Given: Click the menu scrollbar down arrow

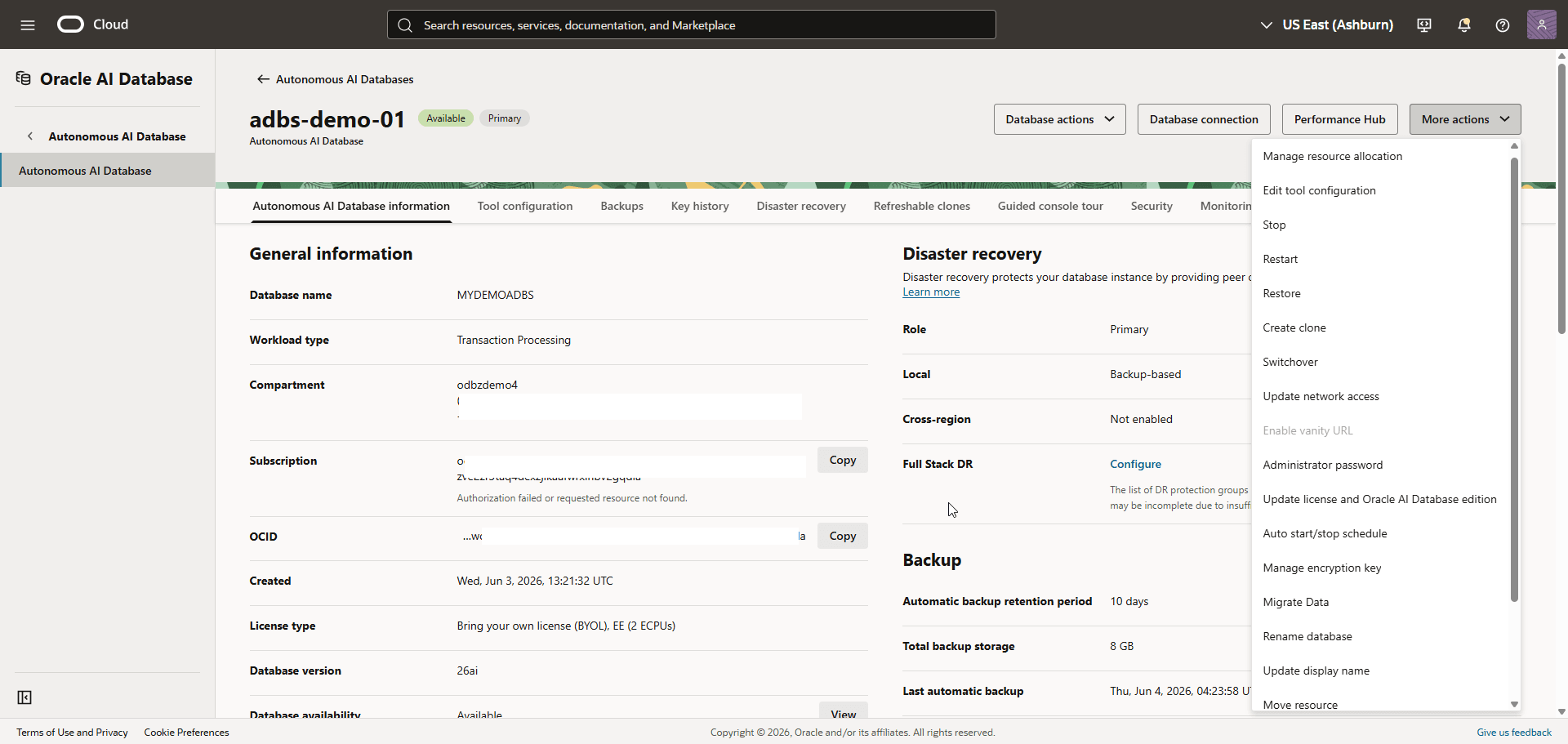Looking at the screenshot, I should (1514, 704).
